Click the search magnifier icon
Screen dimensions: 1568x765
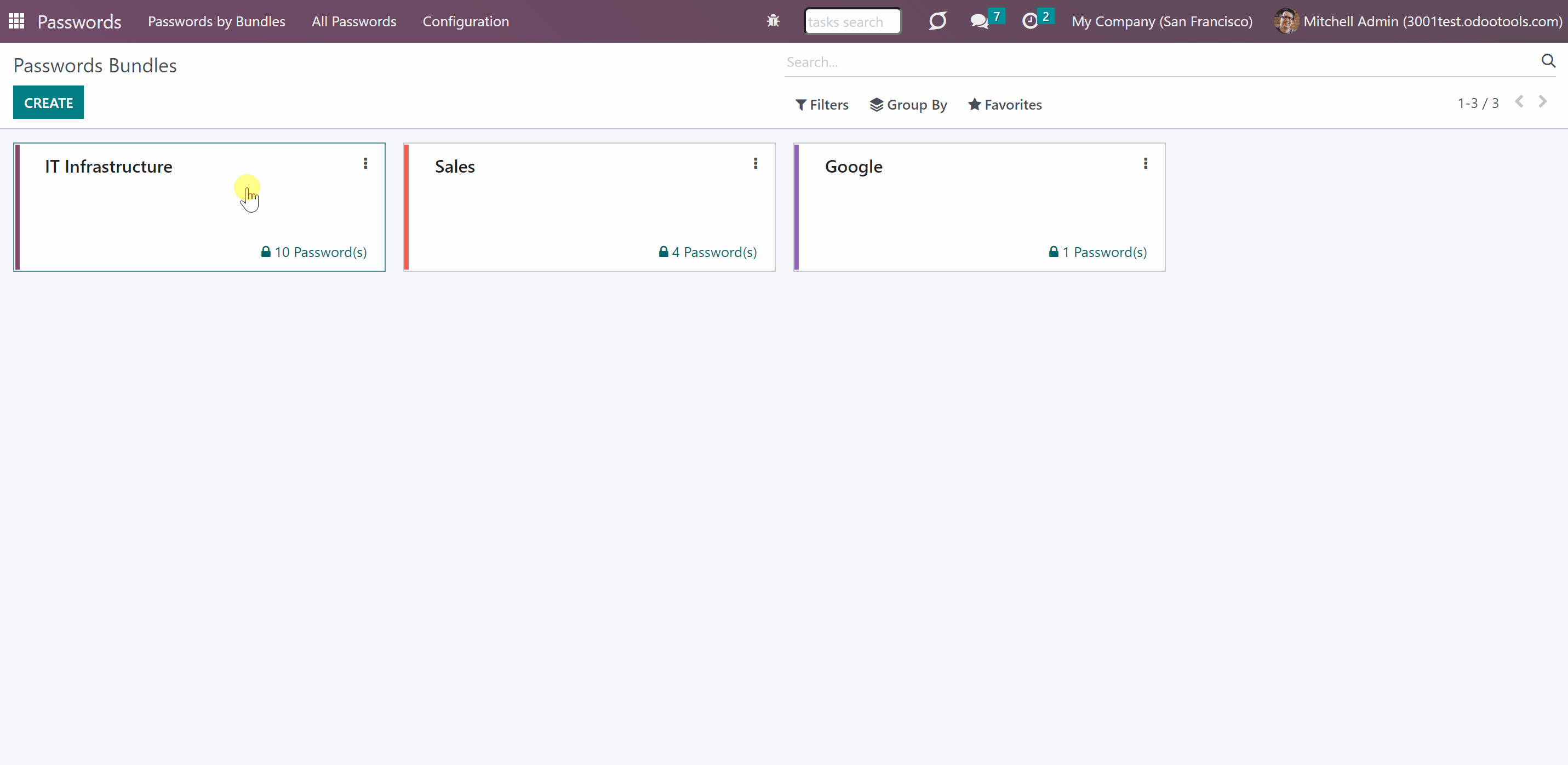pyautogui.click(x=1548, y=61)
